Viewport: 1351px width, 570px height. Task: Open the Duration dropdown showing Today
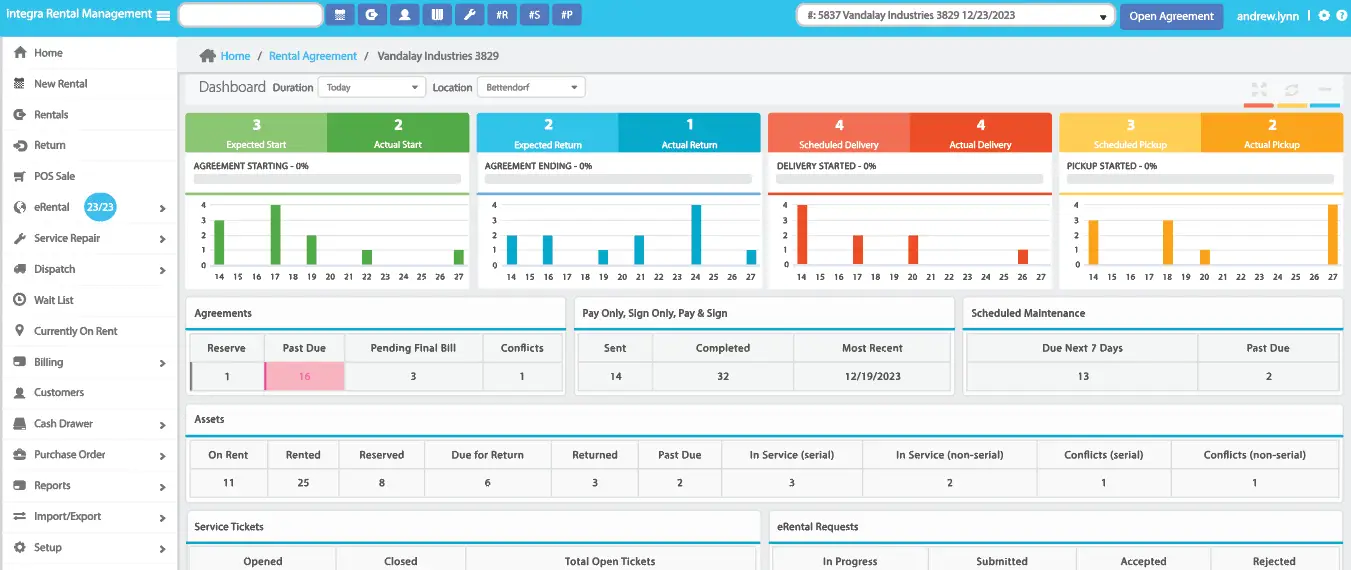pyautogui.click(x=372, y=87)
